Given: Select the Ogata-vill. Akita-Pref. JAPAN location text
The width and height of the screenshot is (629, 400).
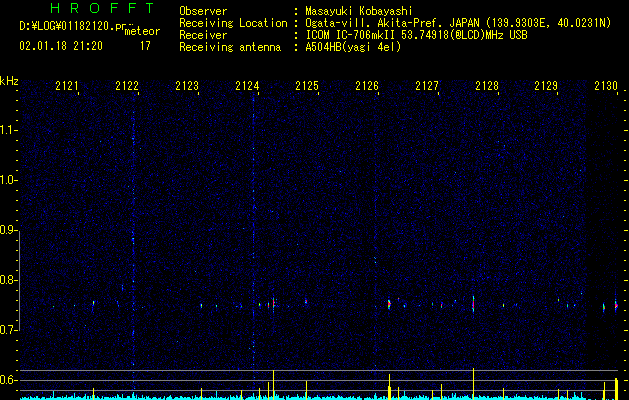Looking at the screenshot, I should pyautogui.click(x=458, y=23).
